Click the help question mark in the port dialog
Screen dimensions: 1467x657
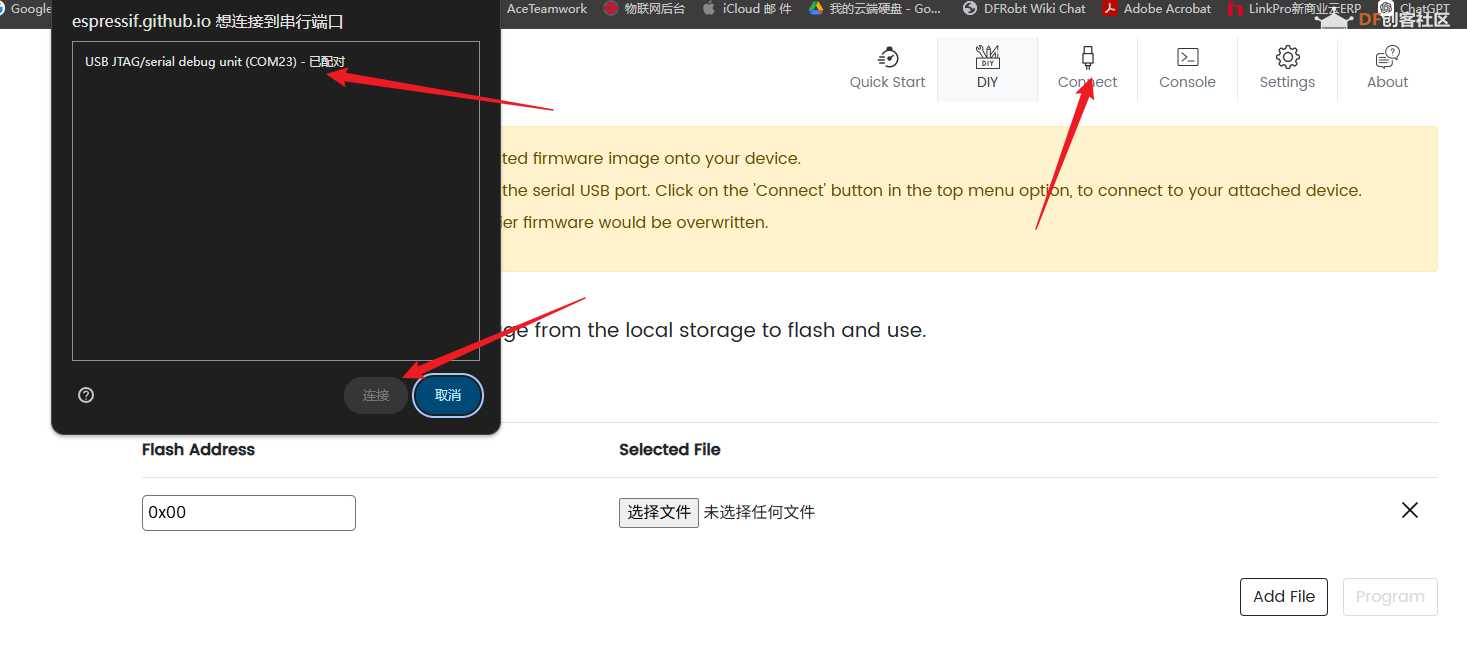85,394
